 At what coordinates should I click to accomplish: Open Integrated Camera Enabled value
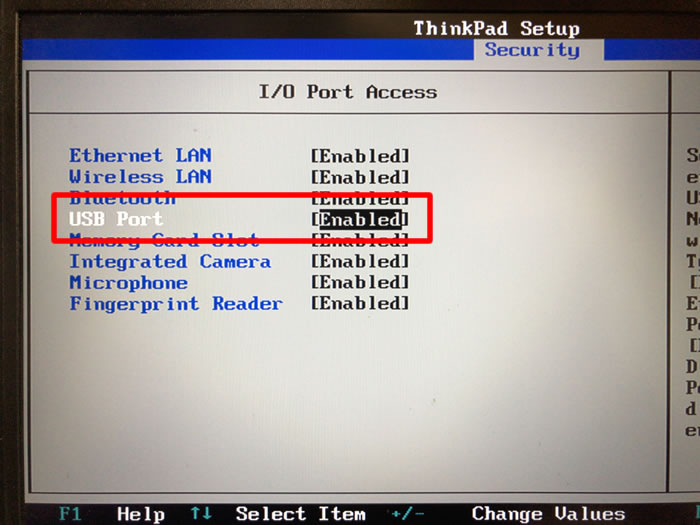tap(360, 262)
